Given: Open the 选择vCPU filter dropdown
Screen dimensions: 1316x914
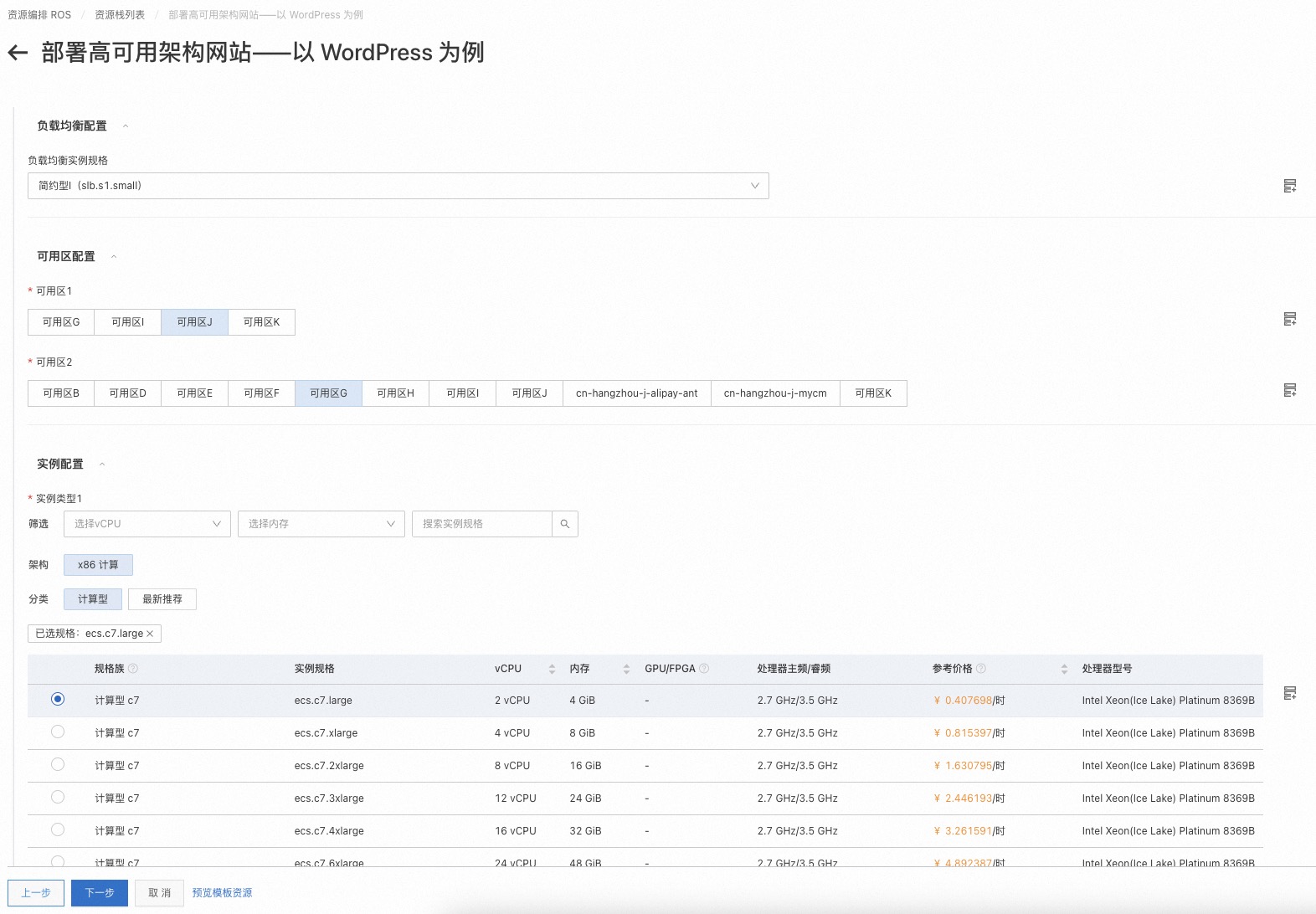Looking at the screenshot, I should point(147,524).
